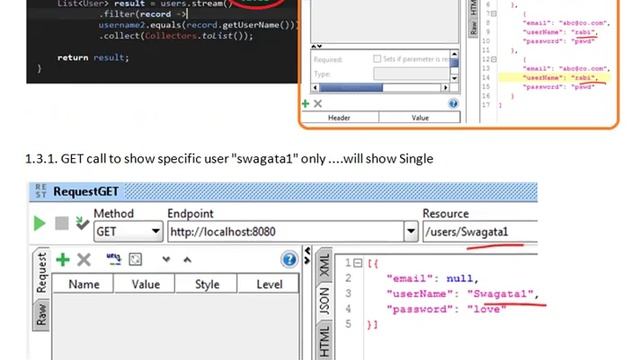640x360 pixels.
Task: Switch to the Request vertical tab
Action: [41, 273]
